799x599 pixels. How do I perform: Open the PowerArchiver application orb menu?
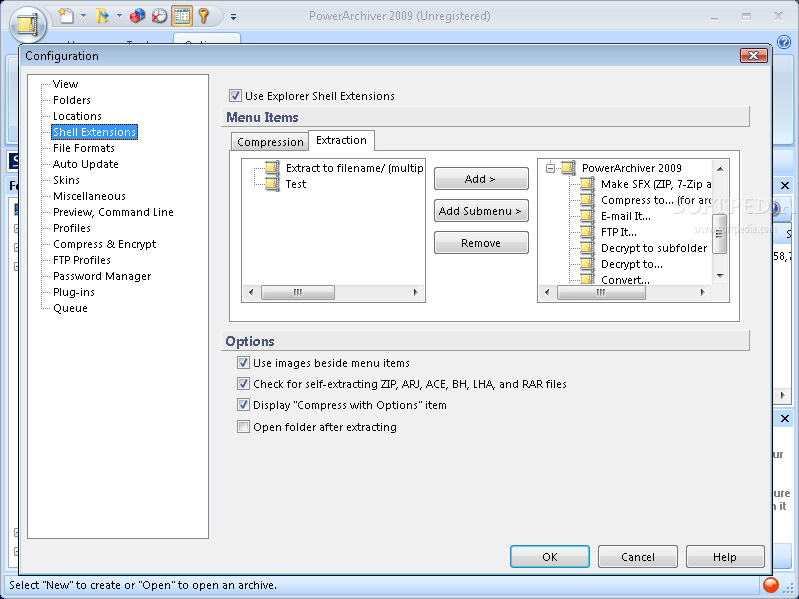[x=28, y=24]
